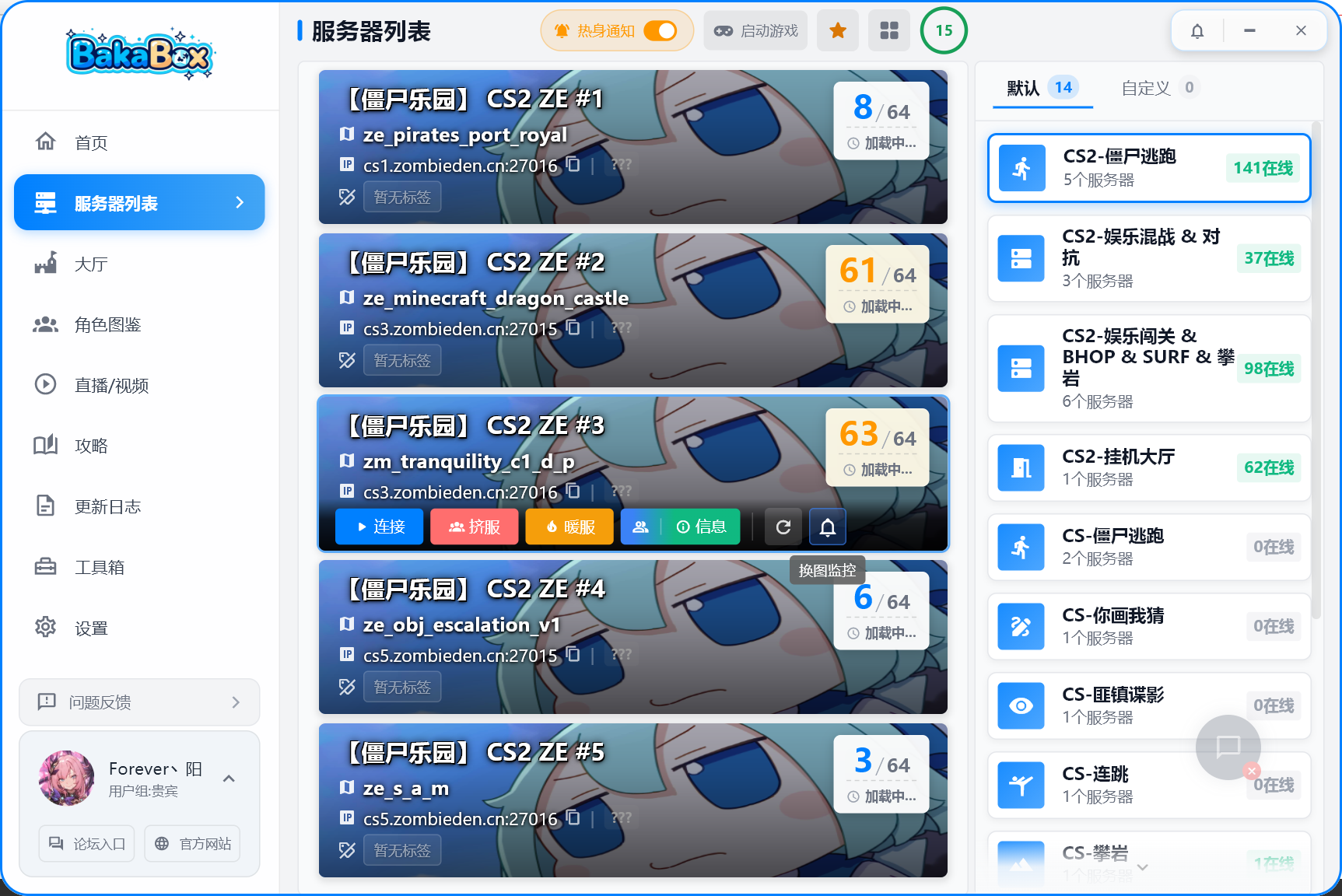Copy the ZE #5 server address
This screenshot has height=896, width=1342.
tap(573, 817)
